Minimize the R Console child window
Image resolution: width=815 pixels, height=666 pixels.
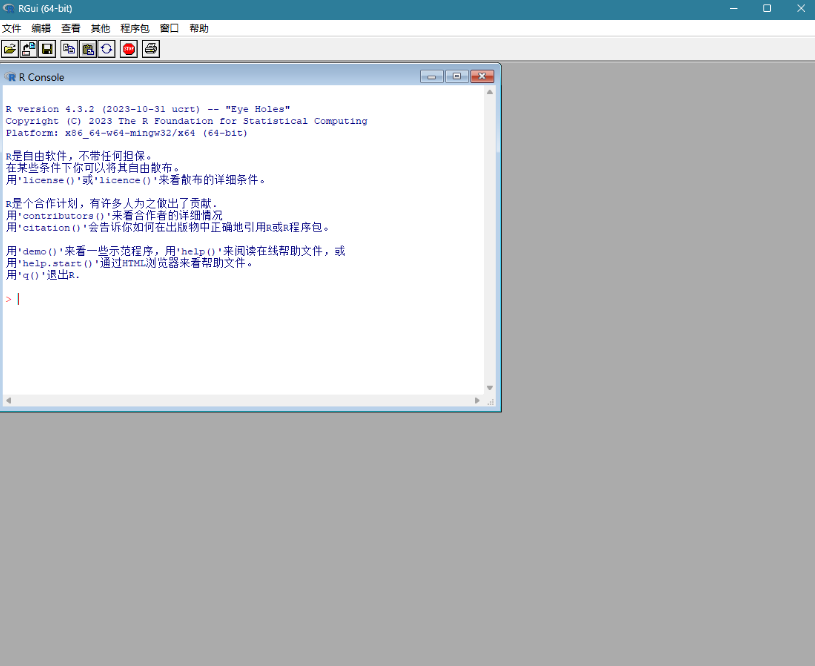[431, 76]
